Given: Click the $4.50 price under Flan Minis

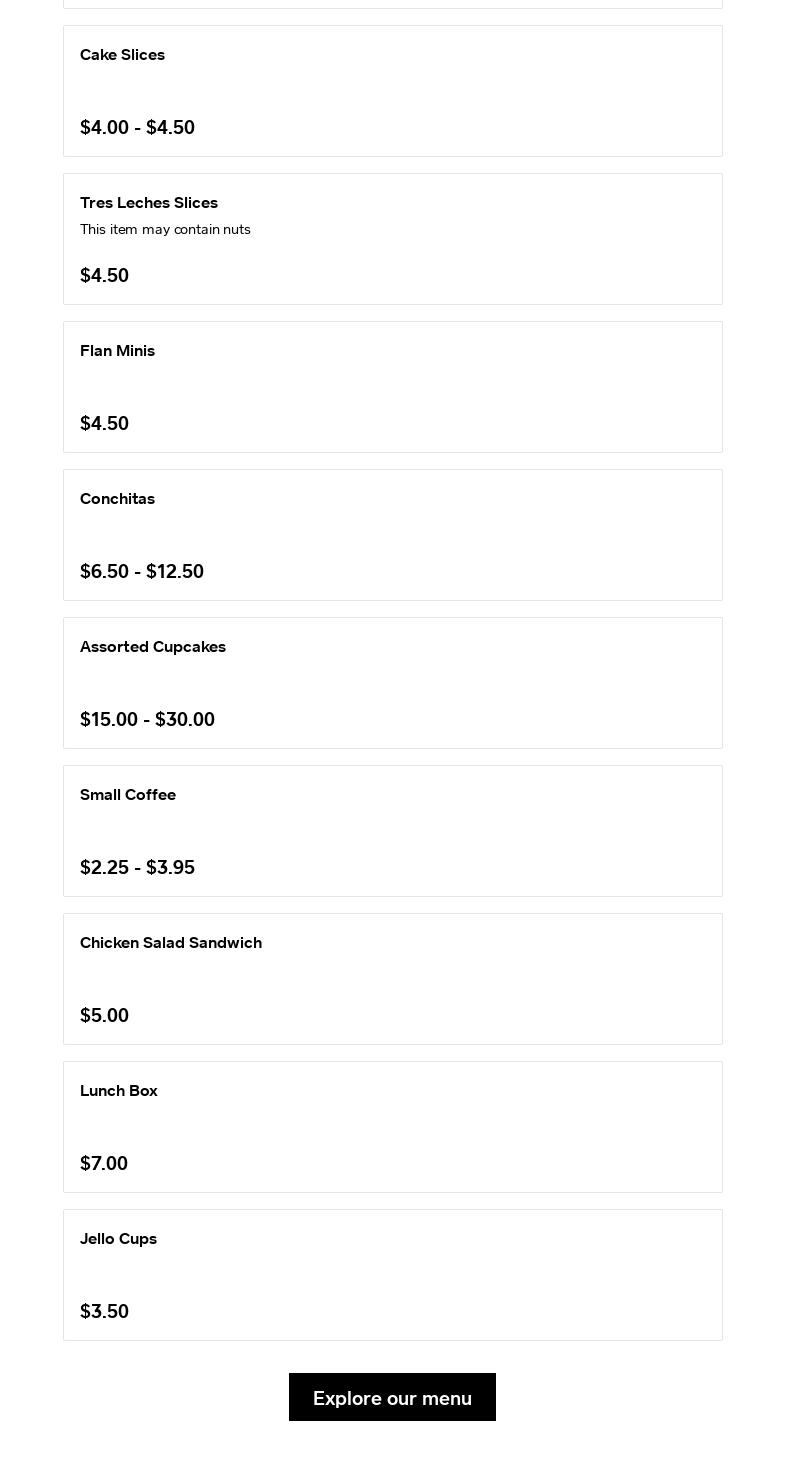Looking at the screenshot, I should [104, 423].
